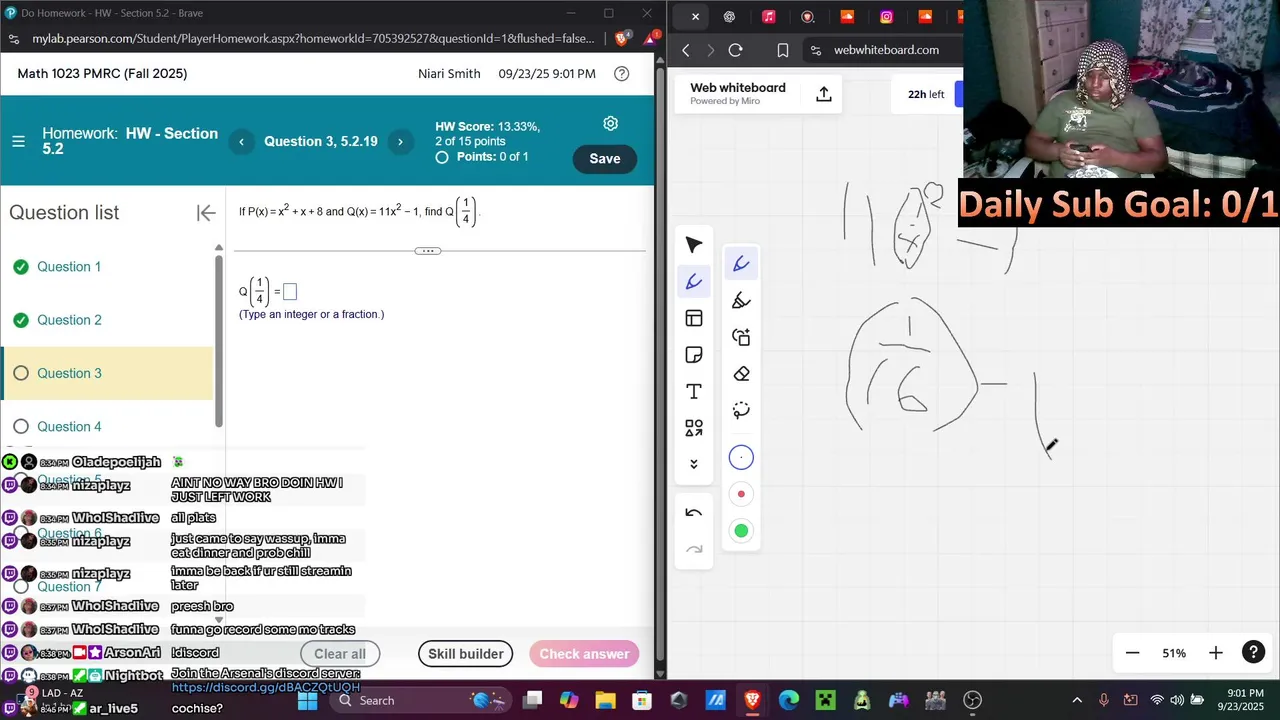Image resolution: width=1280 pixels, height=720 pixels.
Task: Open whiteboard help question mark
Action: coord(1253,653)
